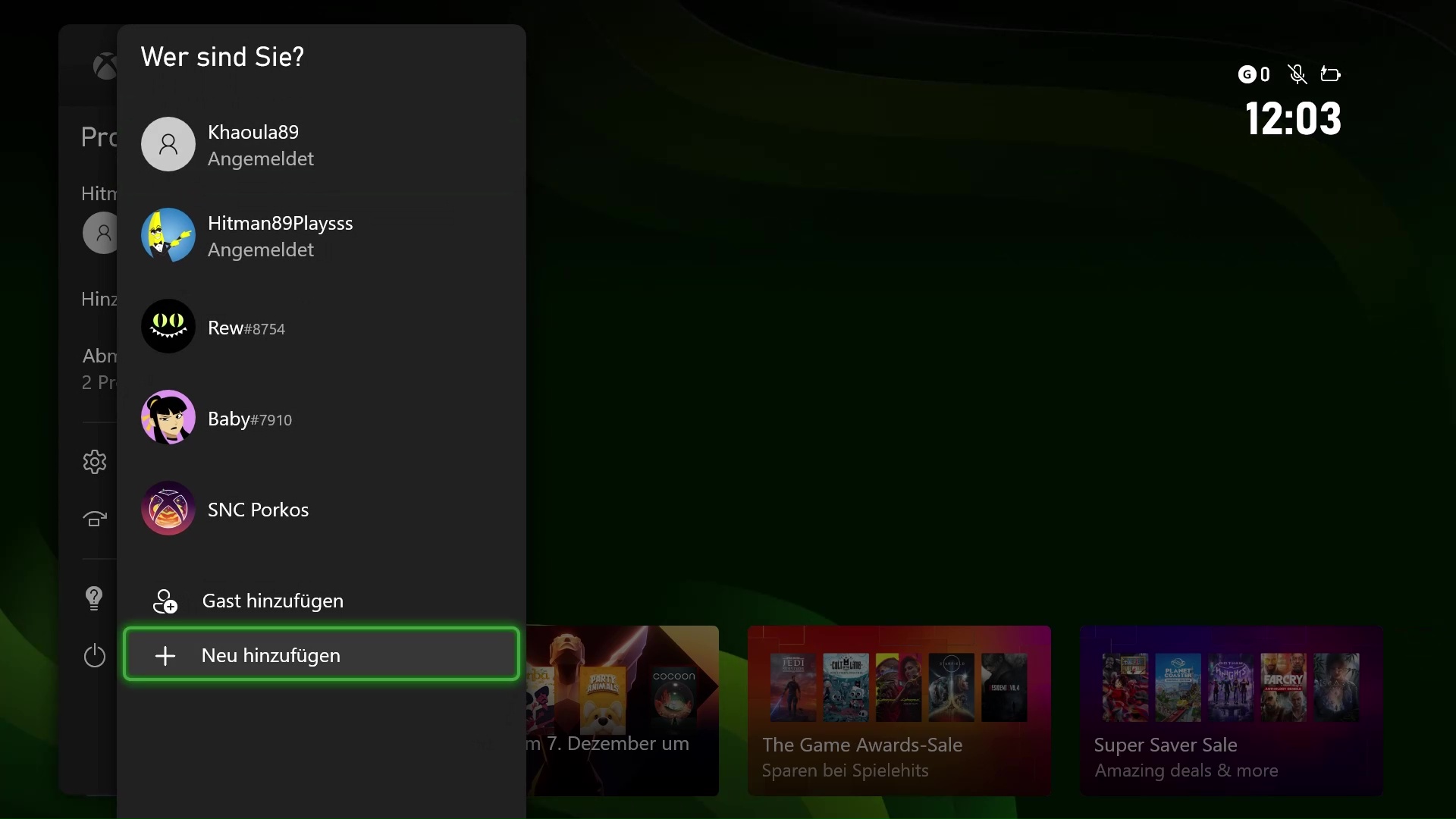1456x819 pixels.
Task: Click the 12:03 clock display
Action: tap(1293, 119)
